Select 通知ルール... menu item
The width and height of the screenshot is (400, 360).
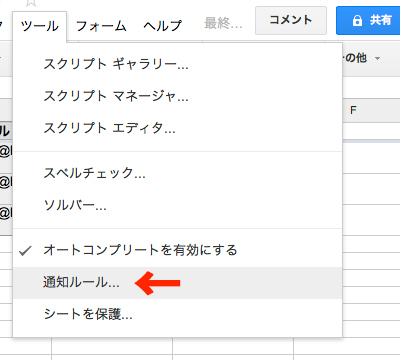coord(177,283)
